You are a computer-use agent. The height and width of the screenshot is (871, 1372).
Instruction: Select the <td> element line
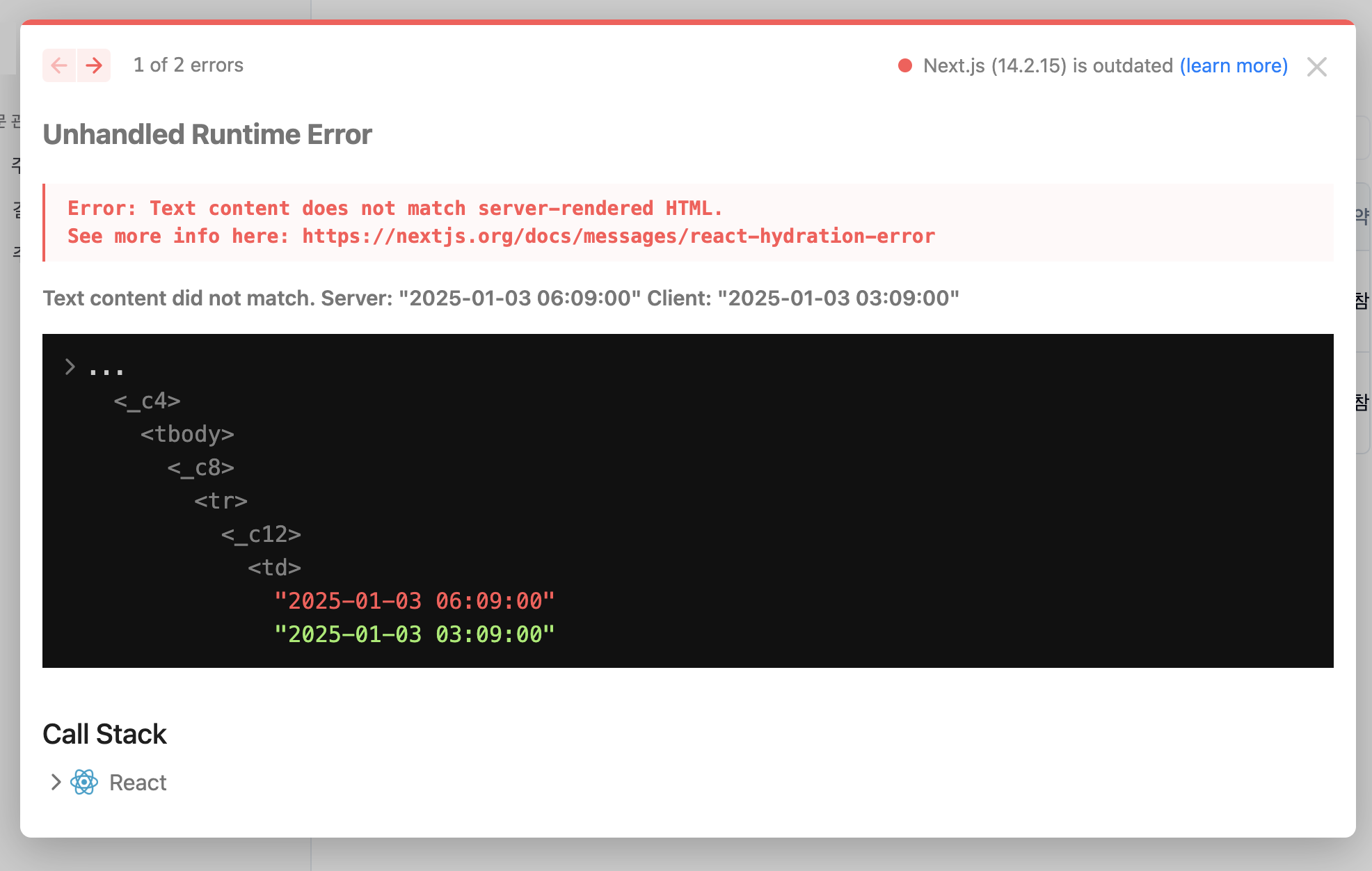click(274, 568)
